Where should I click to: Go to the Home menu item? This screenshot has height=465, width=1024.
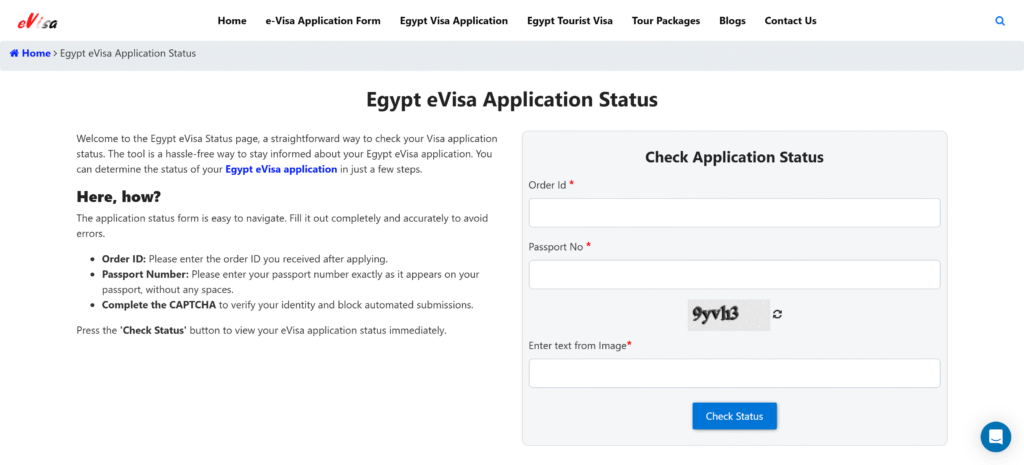[x=232, y=21]
